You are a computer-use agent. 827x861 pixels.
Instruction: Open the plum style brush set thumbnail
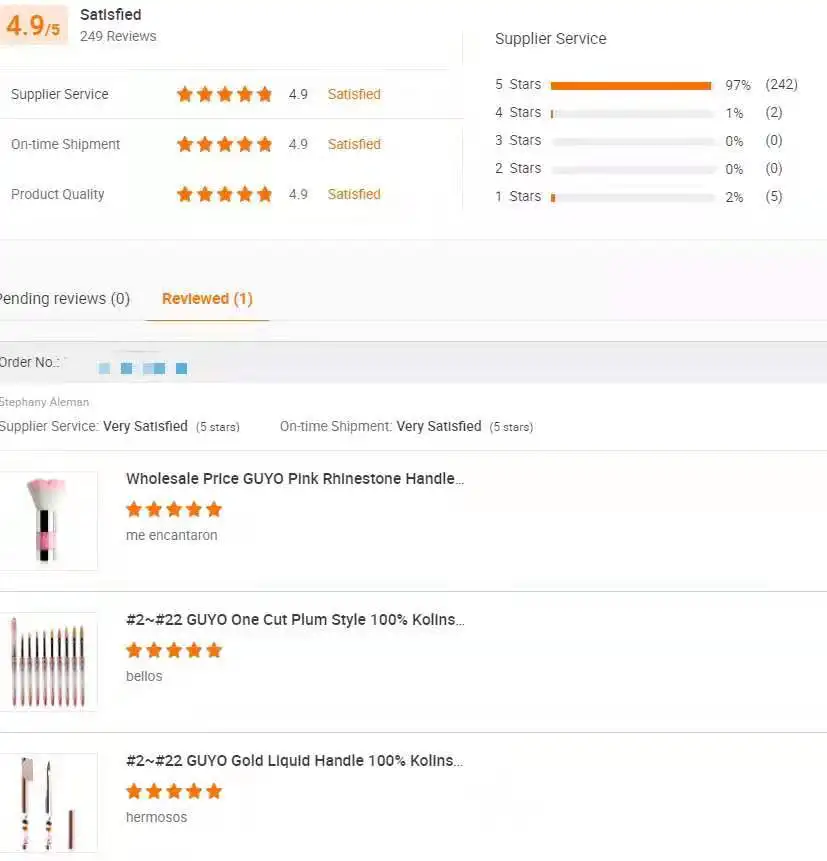tap(47, 661)
